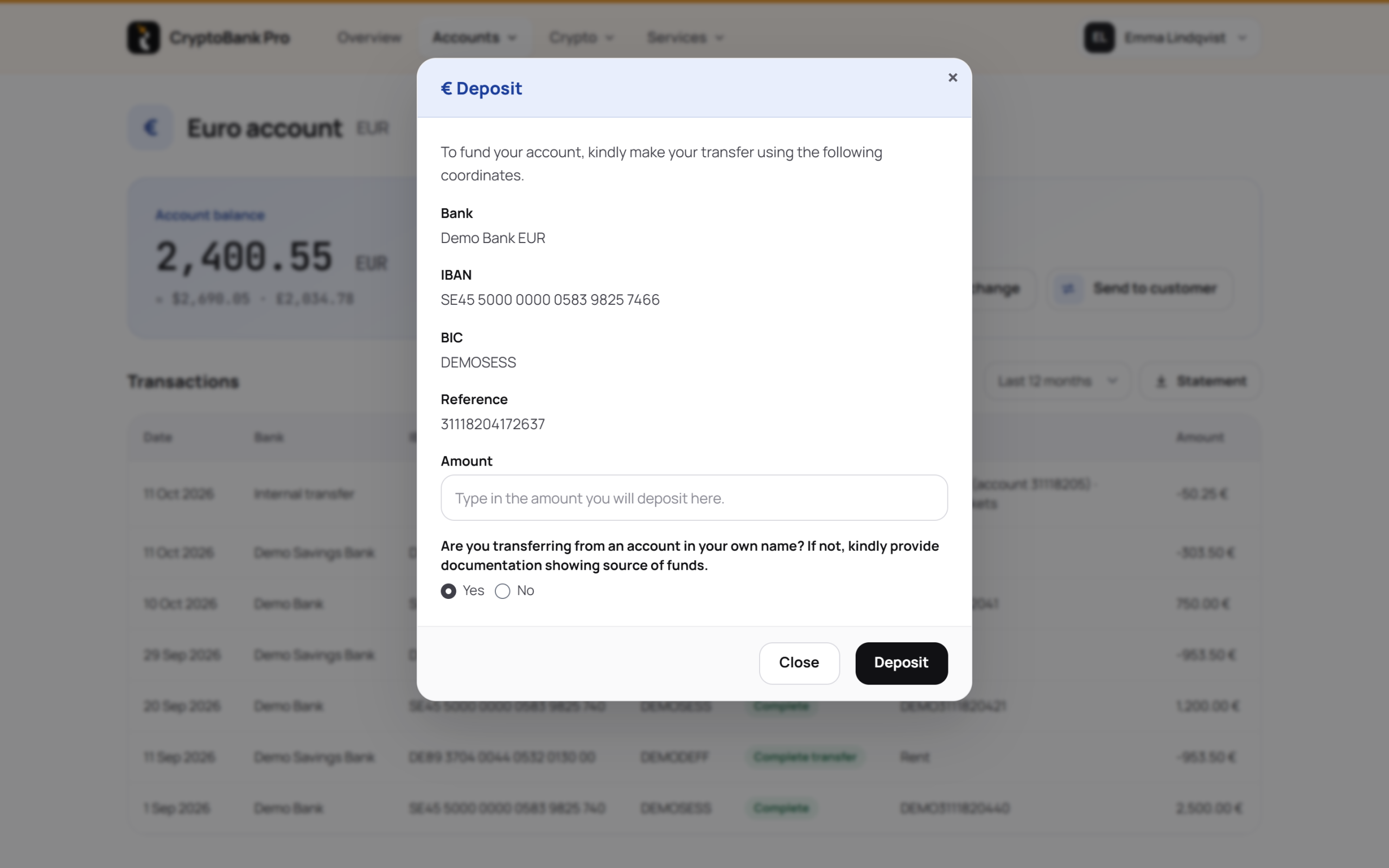Screen dimensions: 1389x868
Task: Click the 2,400.55 account balance
Action: (245, 257)
